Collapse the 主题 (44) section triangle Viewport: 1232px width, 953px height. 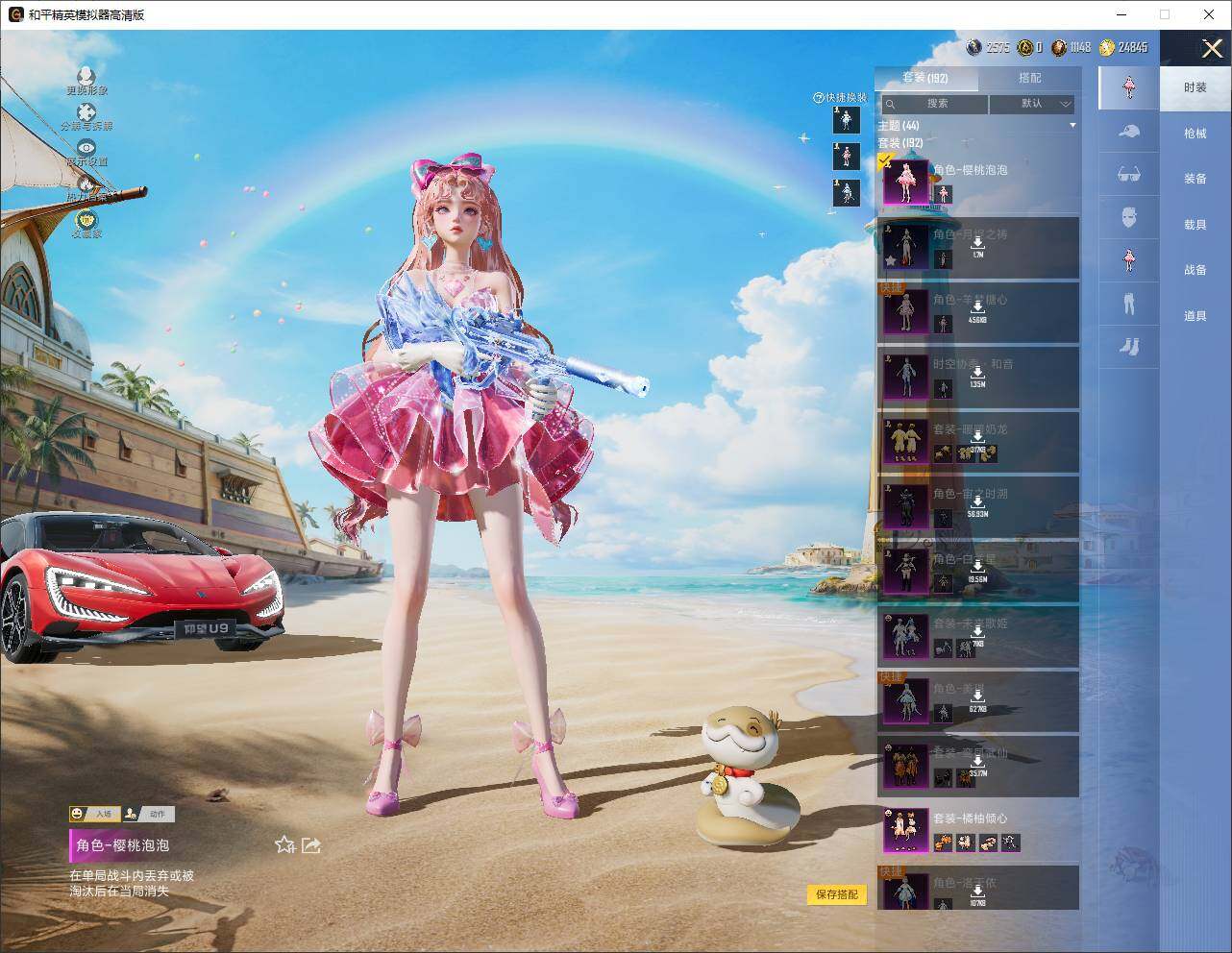coord(1072,126)
